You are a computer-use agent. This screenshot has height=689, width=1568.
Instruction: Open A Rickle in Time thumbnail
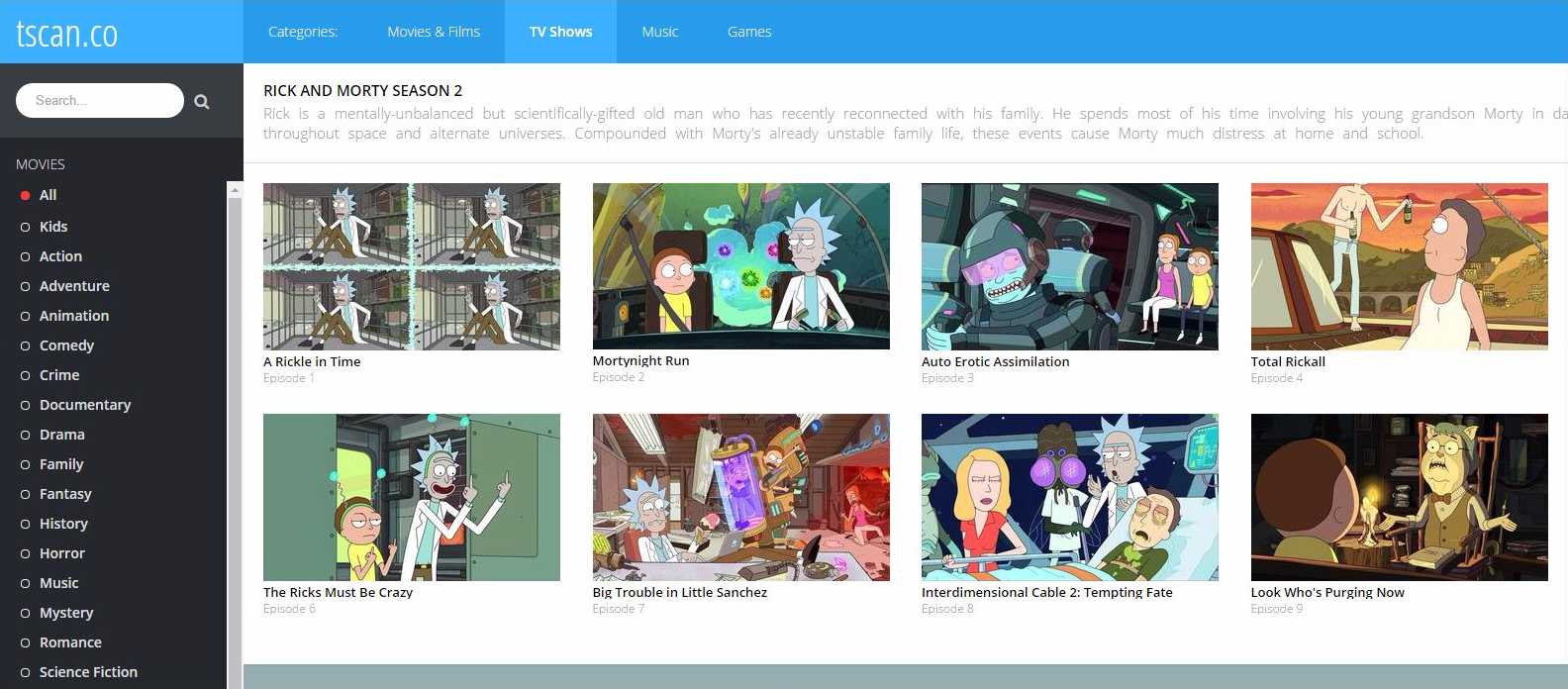[x=412, y=266]
